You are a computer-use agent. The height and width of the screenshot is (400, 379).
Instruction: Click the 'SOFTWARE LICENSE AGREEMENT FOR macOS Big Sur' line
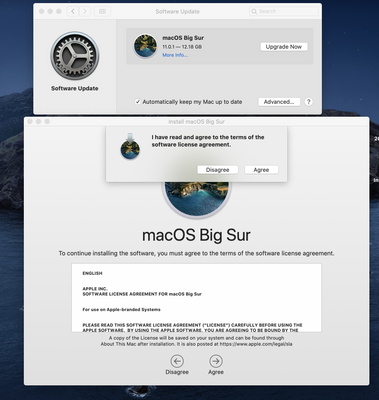[142, 294]
